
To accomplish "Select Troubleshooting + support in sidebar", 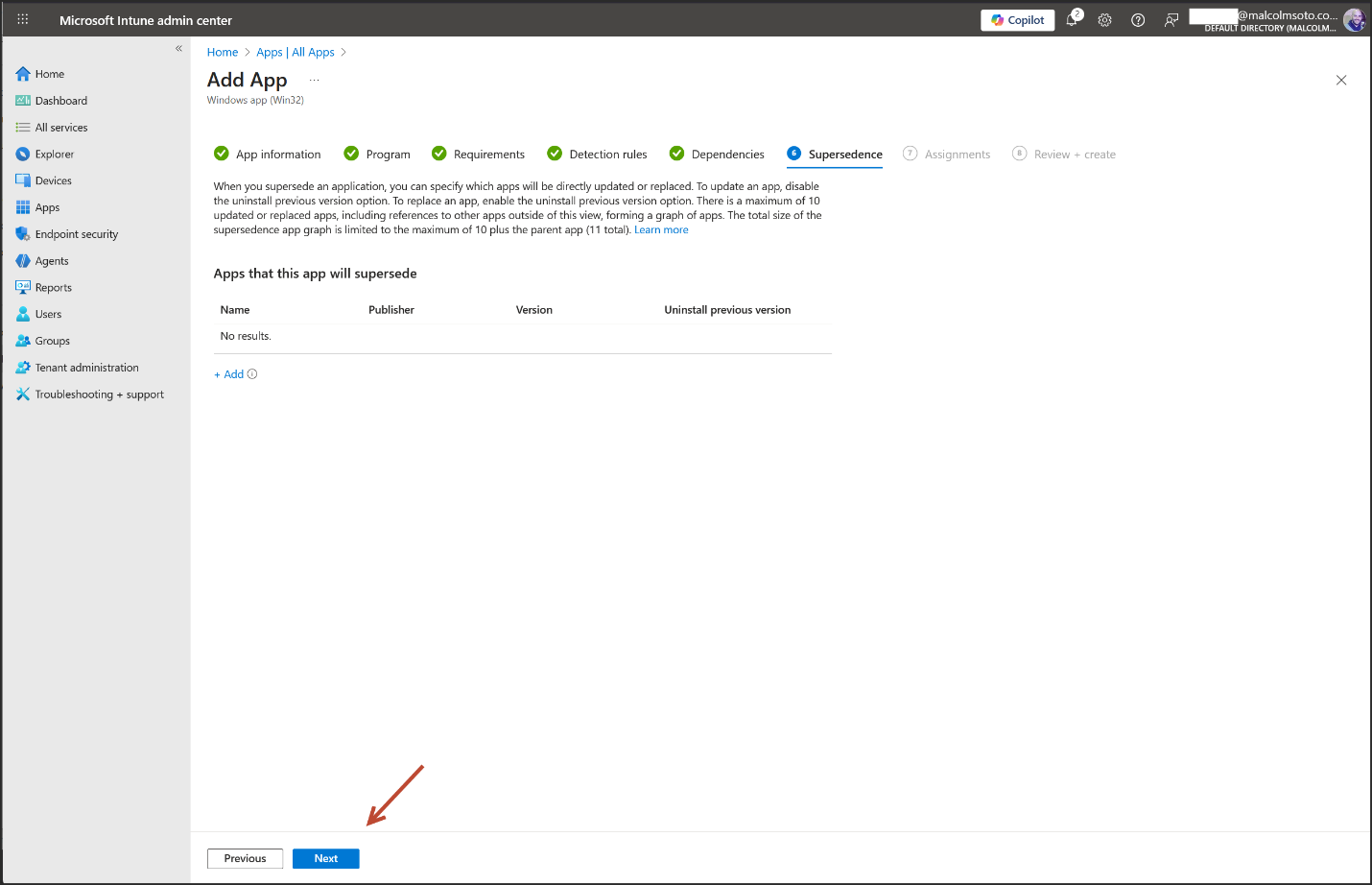I will click(x=99, y=395).
